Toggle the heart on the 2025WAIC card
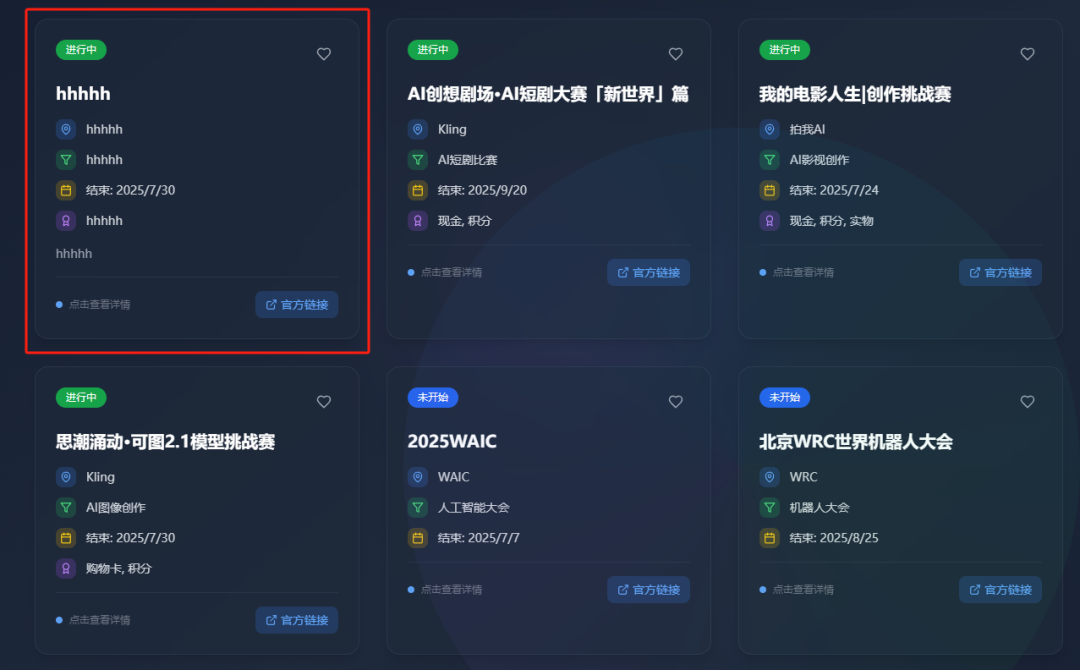The image size is (1080, 670). click(675, 402)
